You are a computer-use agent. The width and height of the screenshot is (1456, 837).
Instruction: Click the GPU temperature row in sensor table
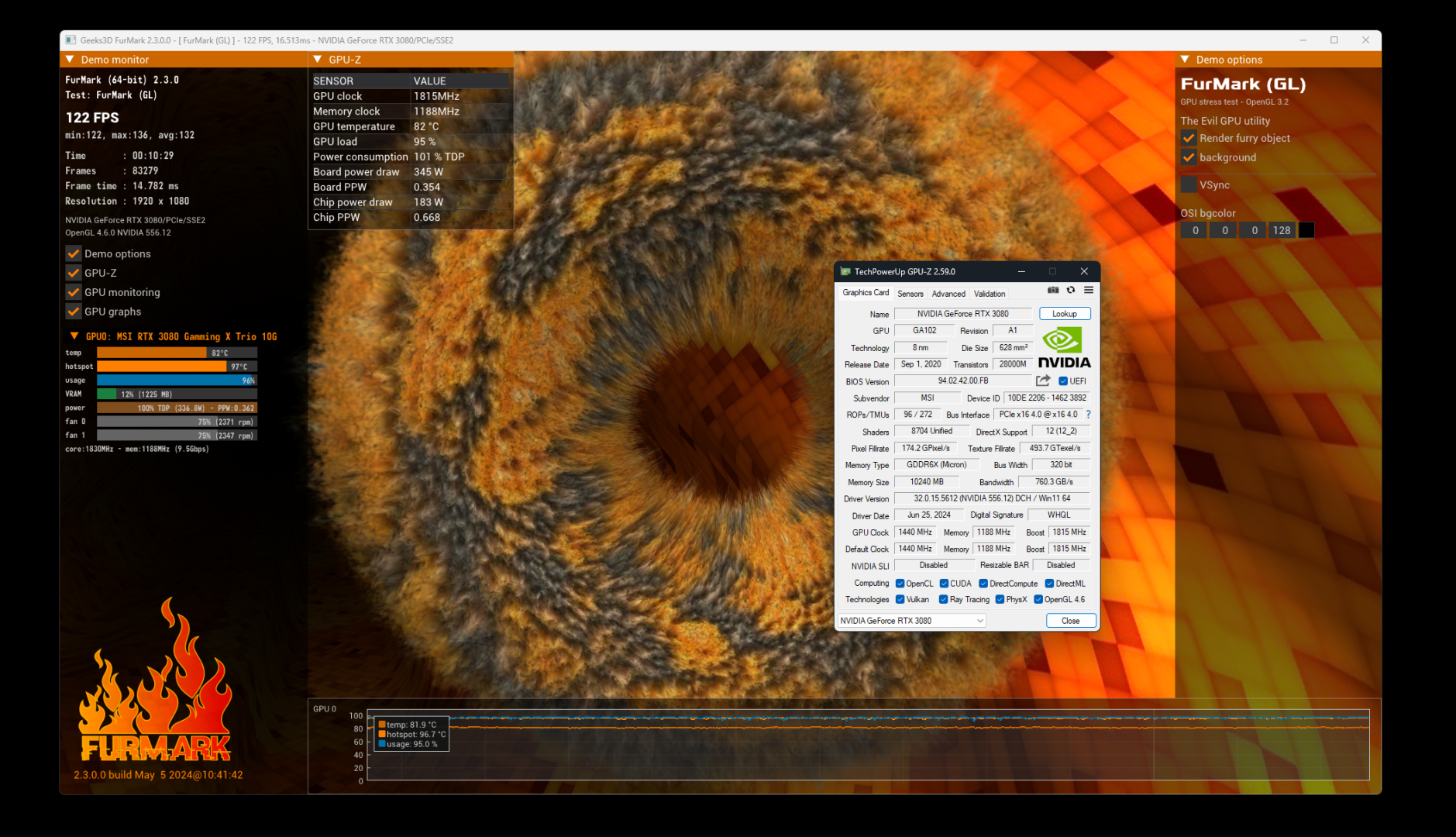(x=411, y=126)
